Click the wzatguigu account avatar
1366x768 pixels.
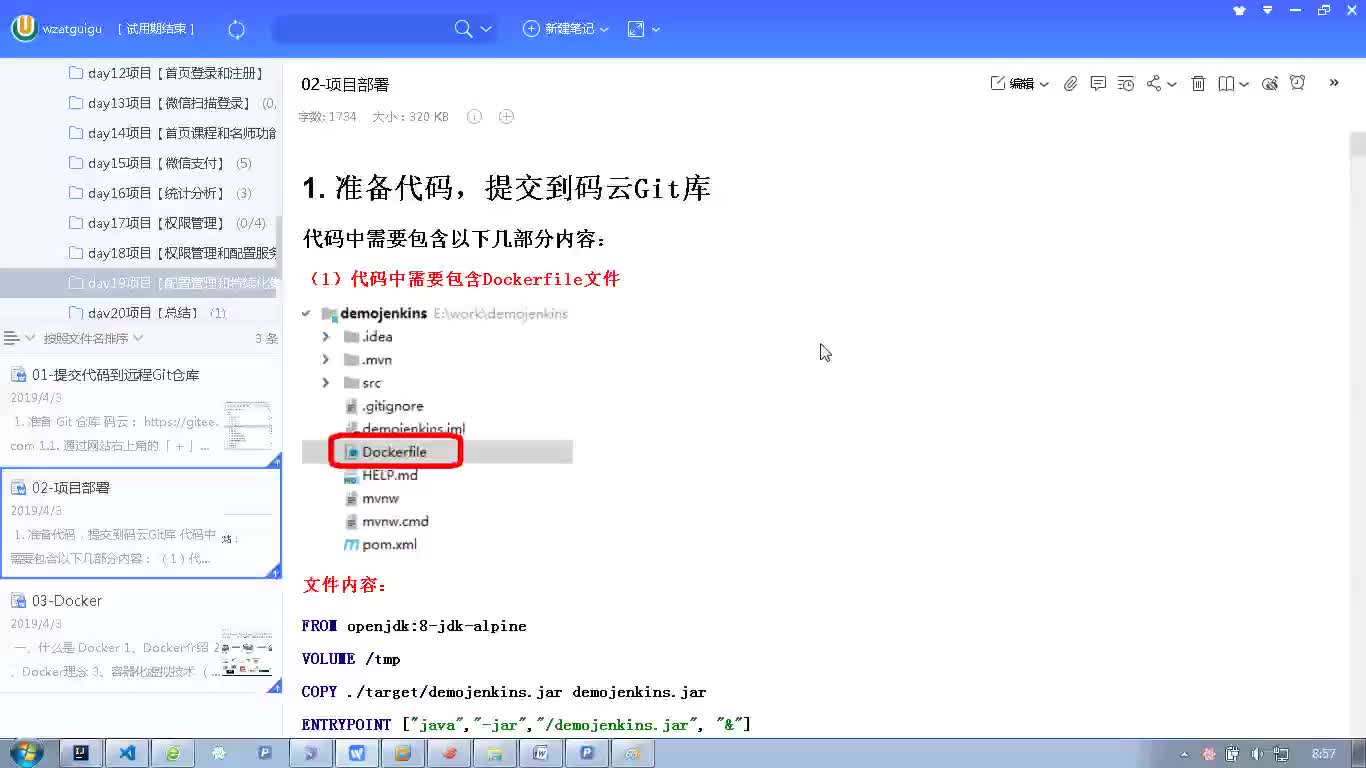click(x=24, y=29)
